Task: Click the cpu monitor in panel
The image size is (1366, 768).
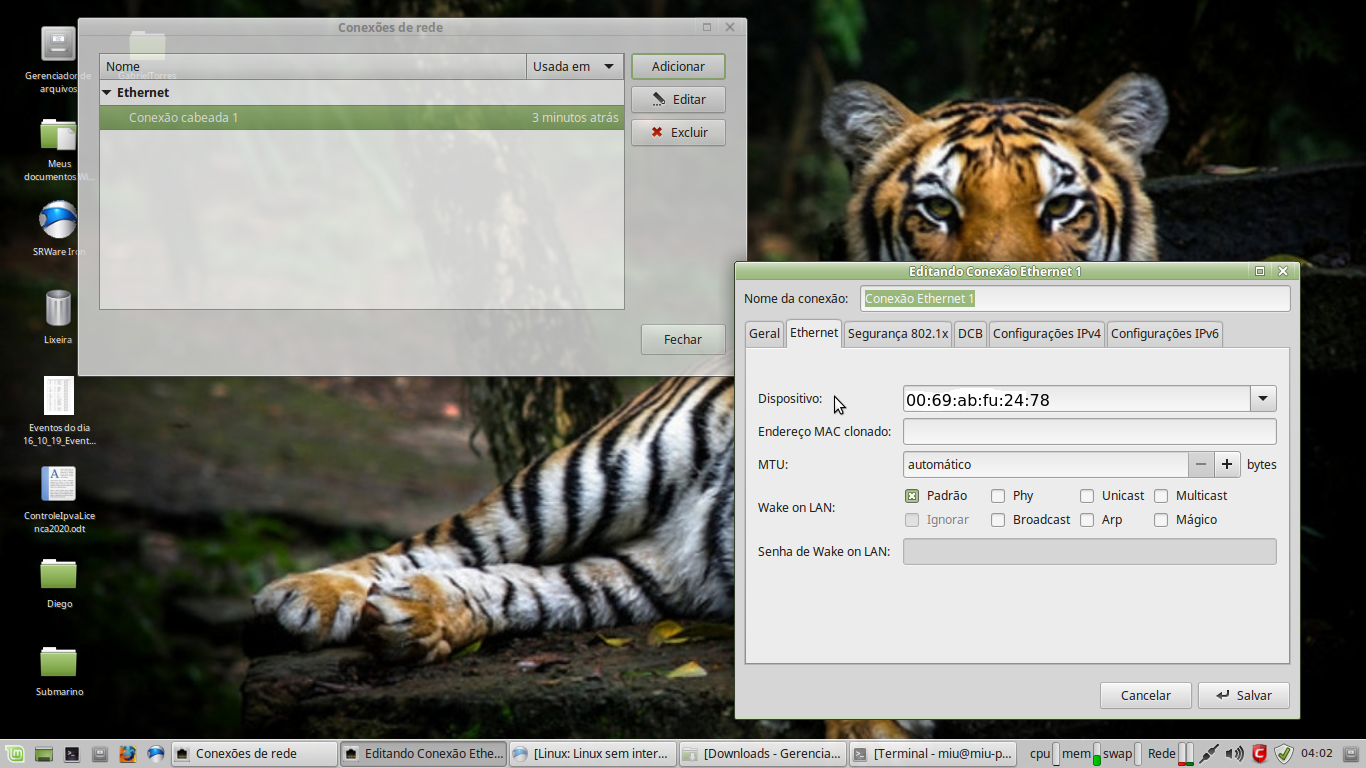Action: tap(1044, 754)
